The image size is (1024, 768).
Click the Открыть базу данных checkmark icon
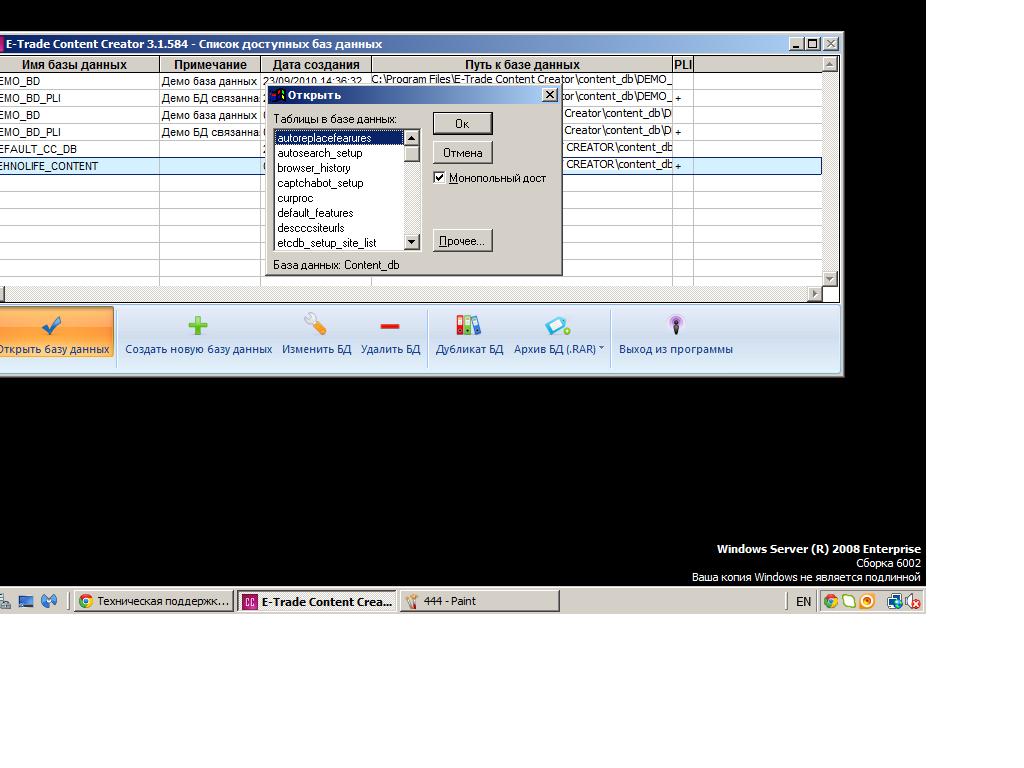(51, 325)
